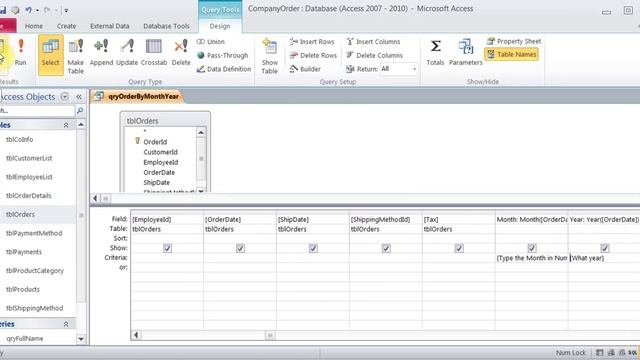Run the query with the red exclamation icon
The image size is (640, 360).
point(20,52)
